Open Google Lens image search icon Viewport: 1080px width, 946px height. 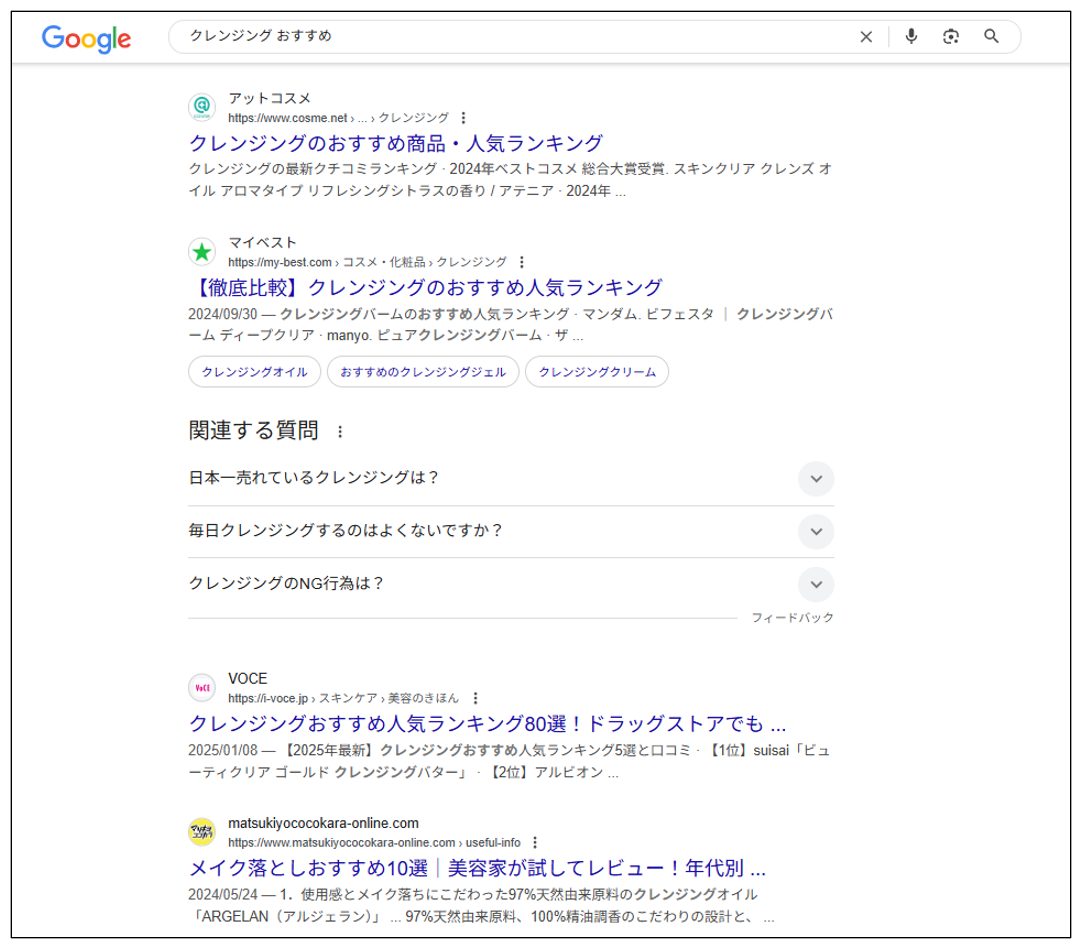(x=951, y=37)
